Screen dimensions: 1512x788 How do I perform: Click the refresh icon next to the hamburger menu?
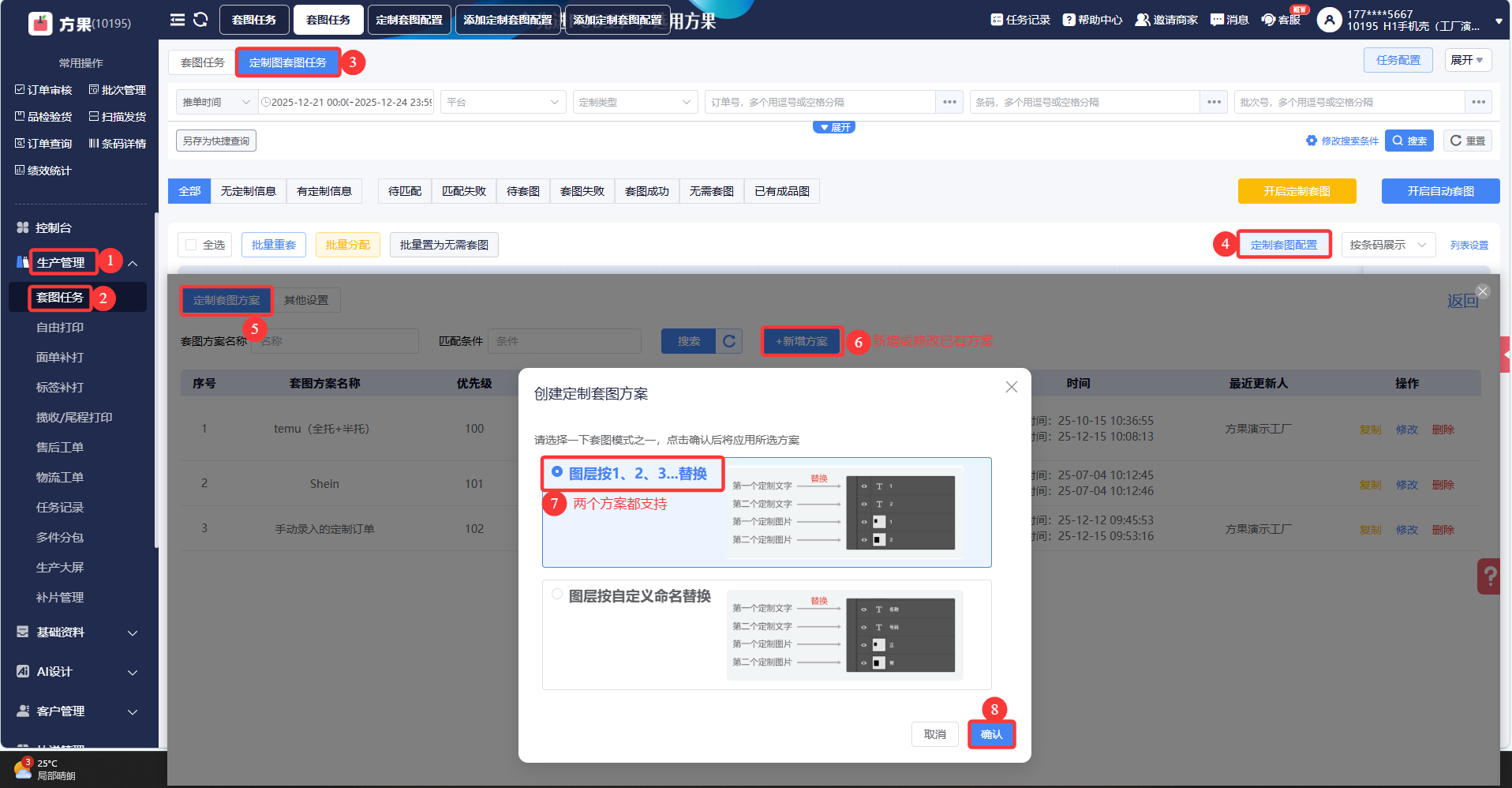tap(200, 20)
